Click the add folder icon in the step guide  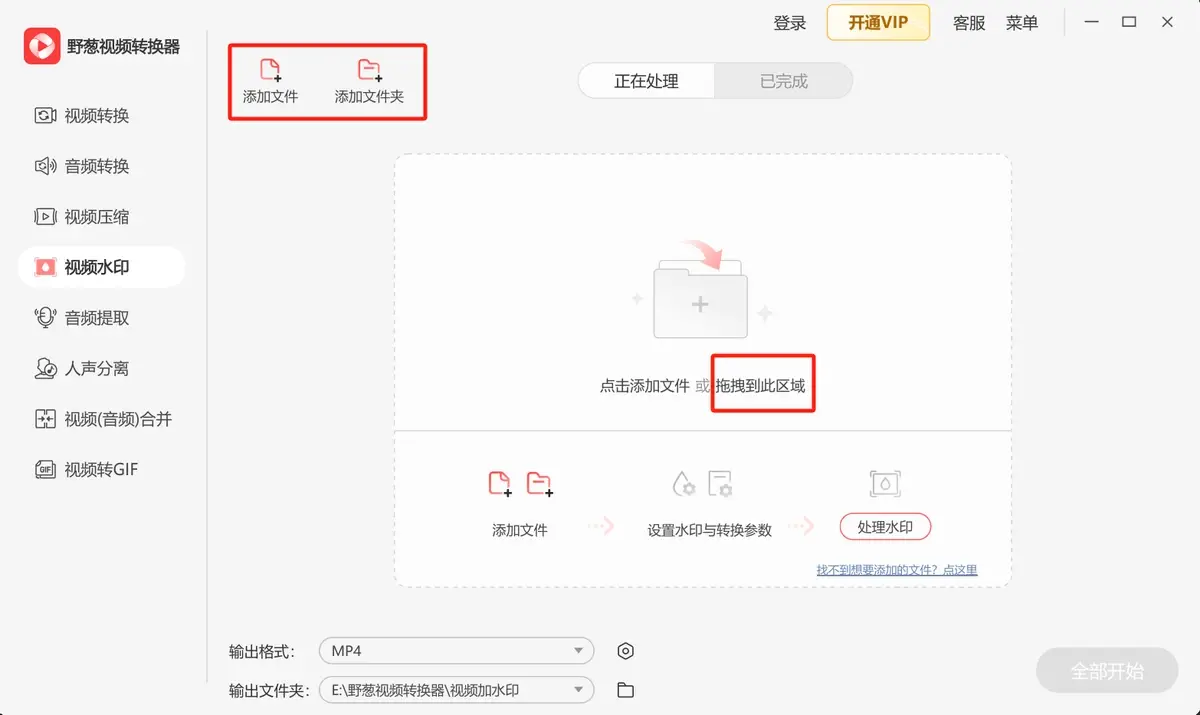click(540, 484)
